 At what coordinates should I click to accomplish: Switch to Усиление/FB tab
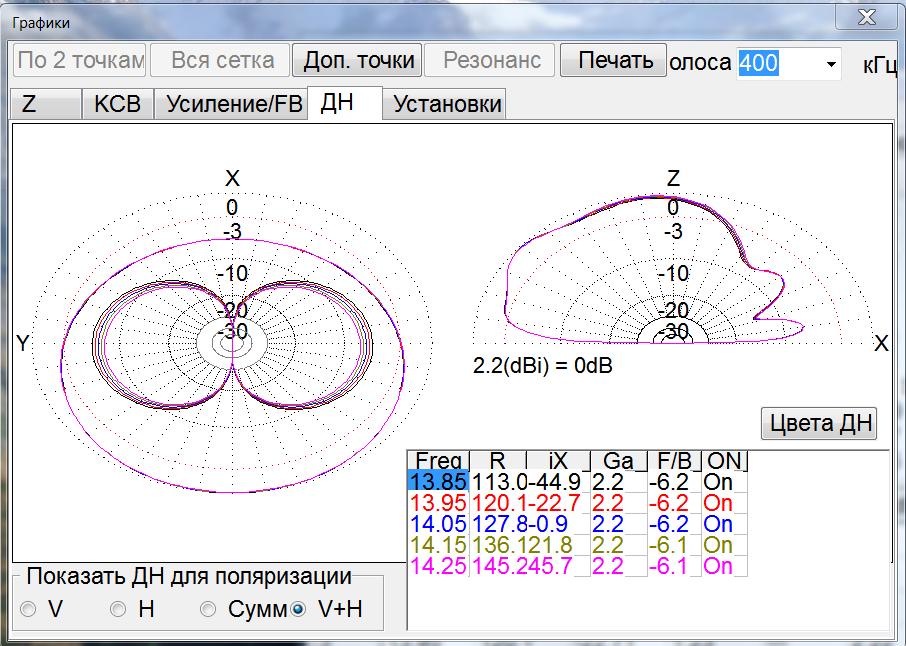[x=231, y=104]
